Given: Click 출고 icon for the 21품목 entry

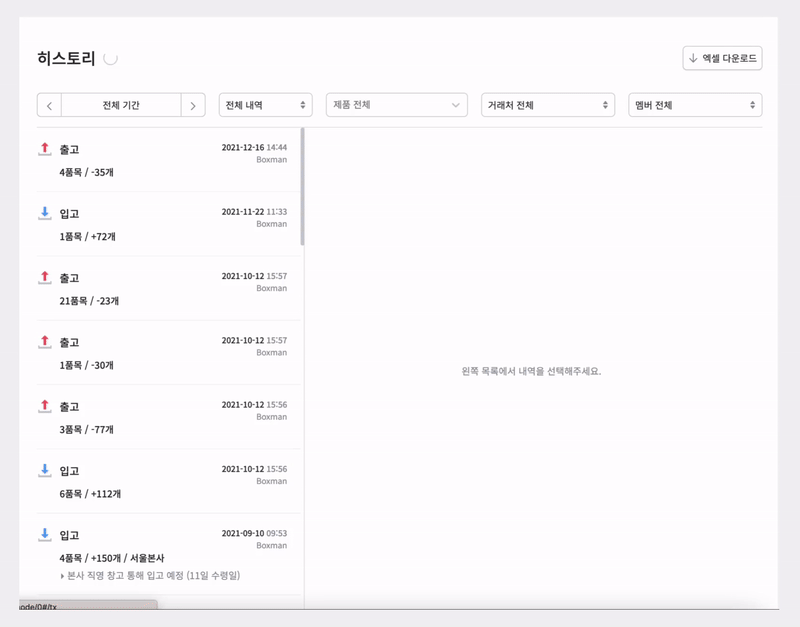Looking at the screenshot, I should coord(44,277).
